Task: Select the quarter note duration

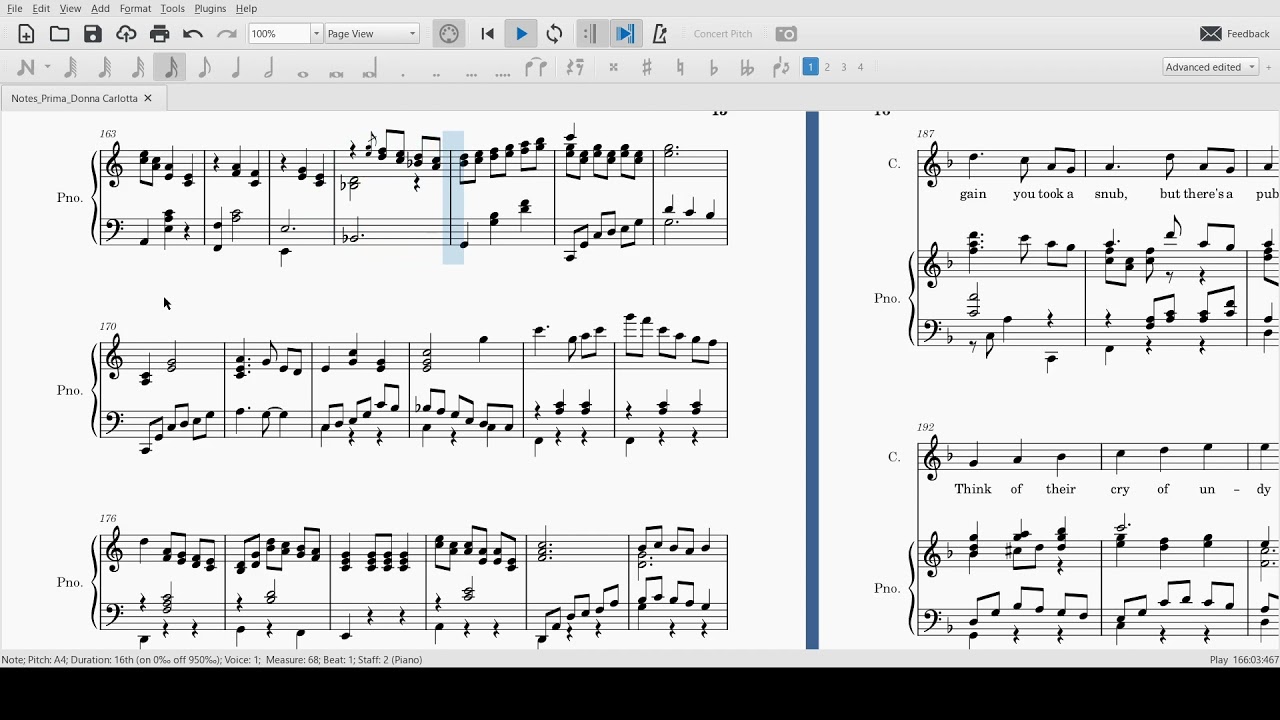Action: [237, 67]
